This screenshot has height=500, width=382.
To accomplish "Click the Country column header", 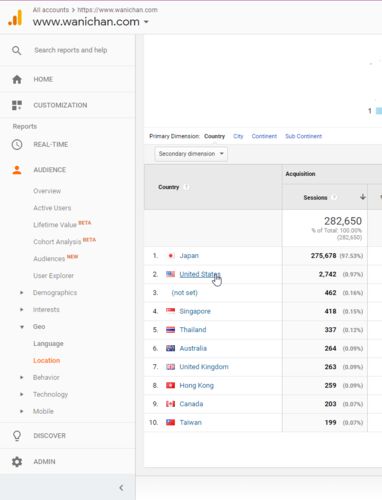I will [x=168, y=187].
